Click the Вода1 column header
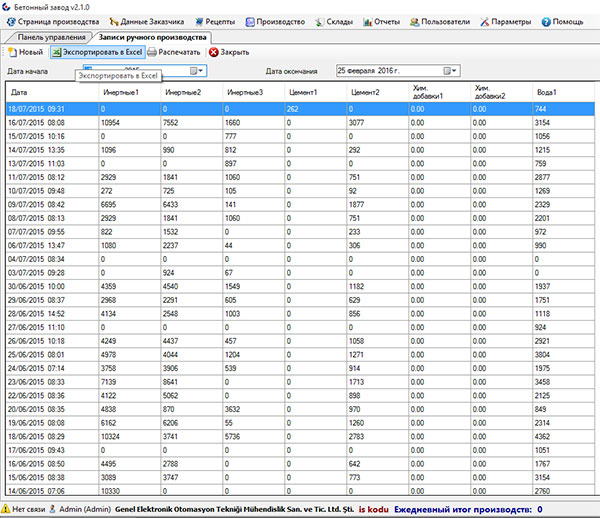 click(x=545, y=92)
